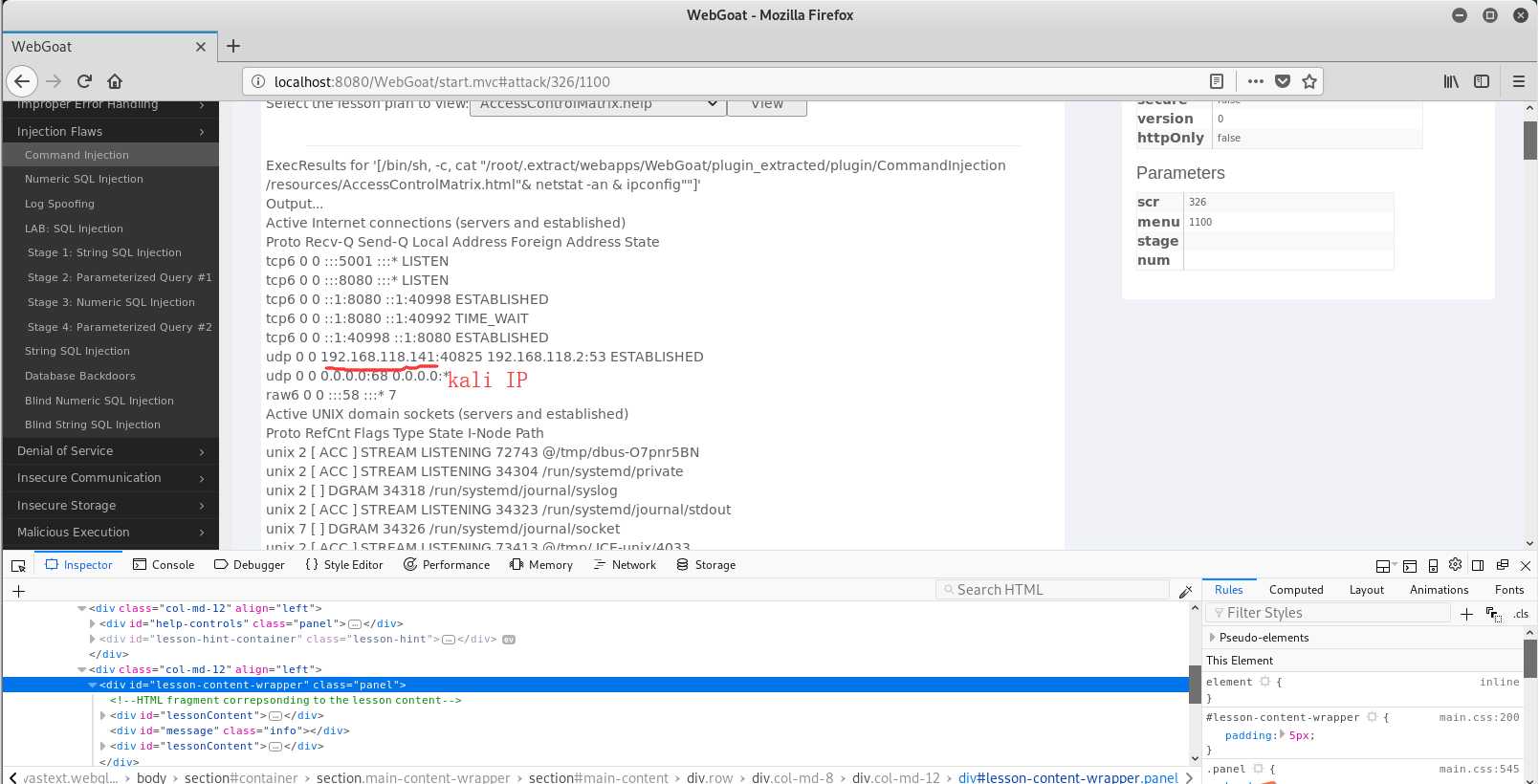
Task: Expand the padding shorthand property
Action: coord(1283,735)
